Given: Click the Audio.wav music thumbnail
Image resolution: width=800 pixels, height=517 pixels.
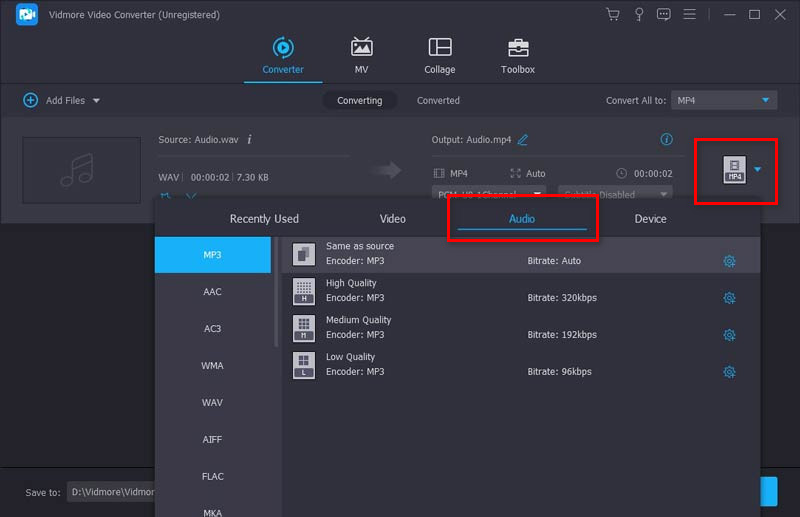Looking at the screenshot, I should pyautogui.click(x=82, y=170).
